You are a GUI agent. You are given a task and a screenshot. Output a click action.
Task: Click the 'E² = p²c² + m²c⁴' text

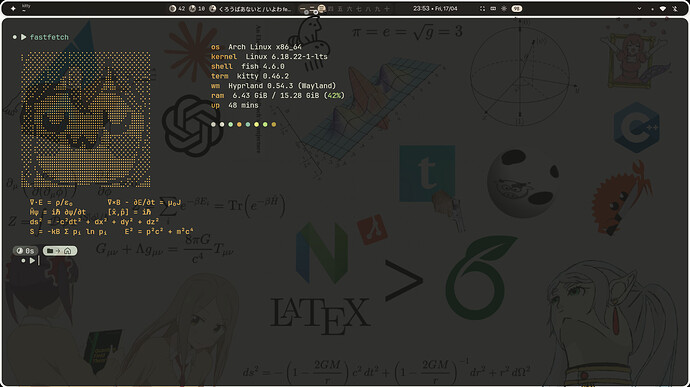[x=159, y=232]
